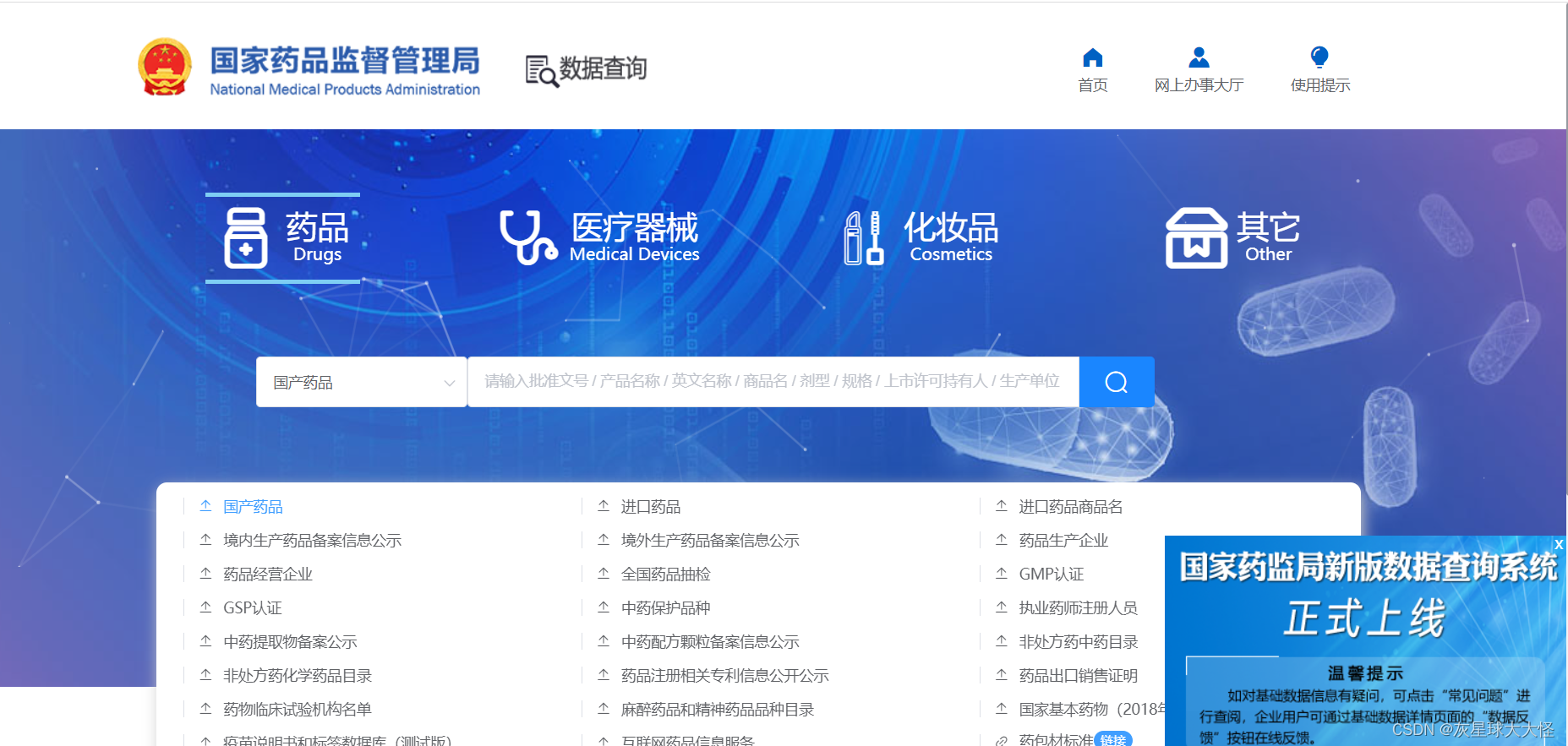This screenshot has height=746, width=1568.
Task: Click the arrow icon beside 药物临床试验机构名单
Action: [x=205, y=709]
